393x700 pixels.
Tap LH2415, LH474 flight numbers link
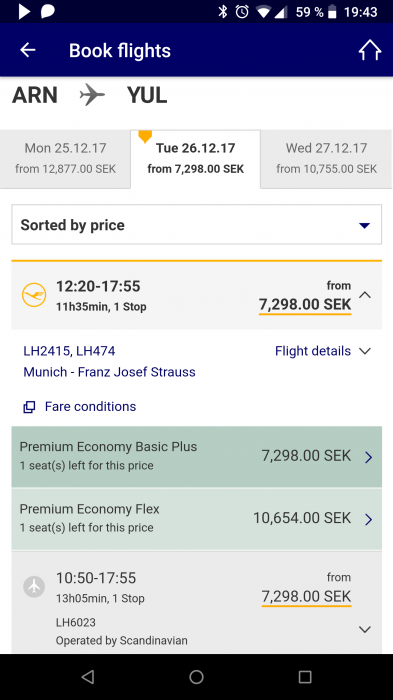69,351
